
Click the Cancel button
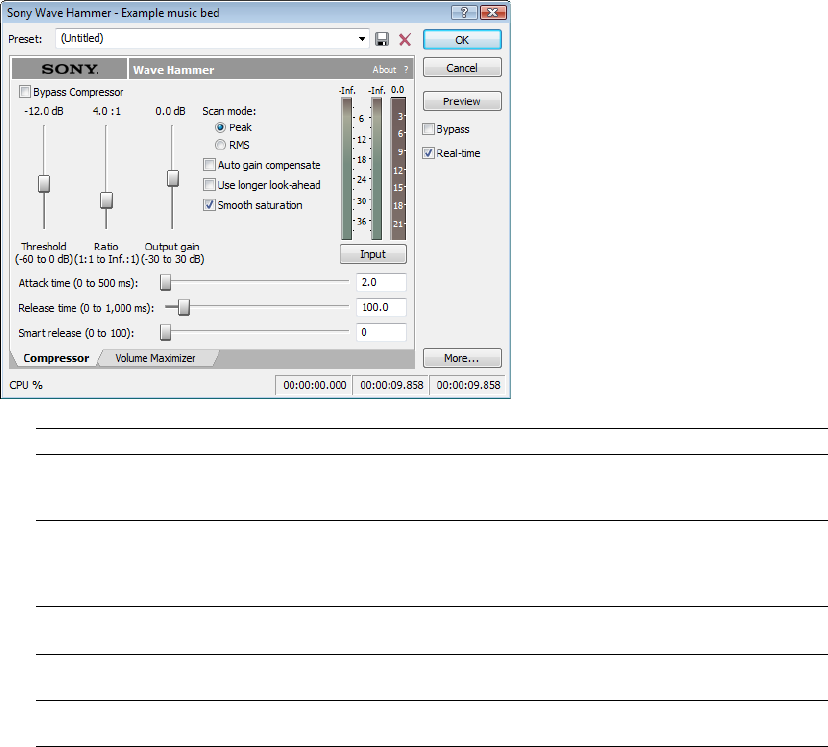(462, 68)
